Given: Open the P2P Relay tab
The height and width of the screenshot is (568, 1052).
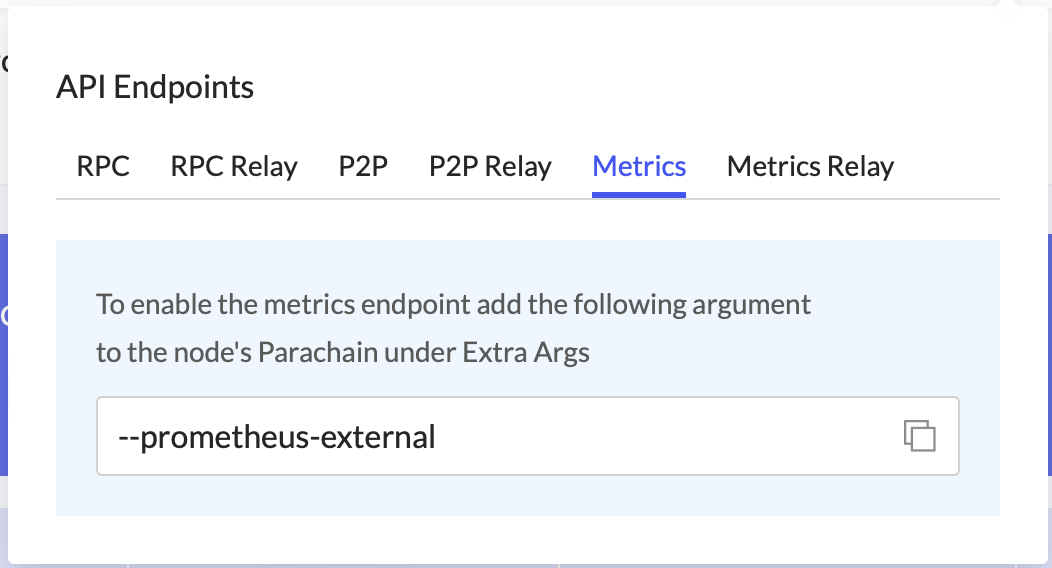Looking at the screenshot, I should pos(490,166).
